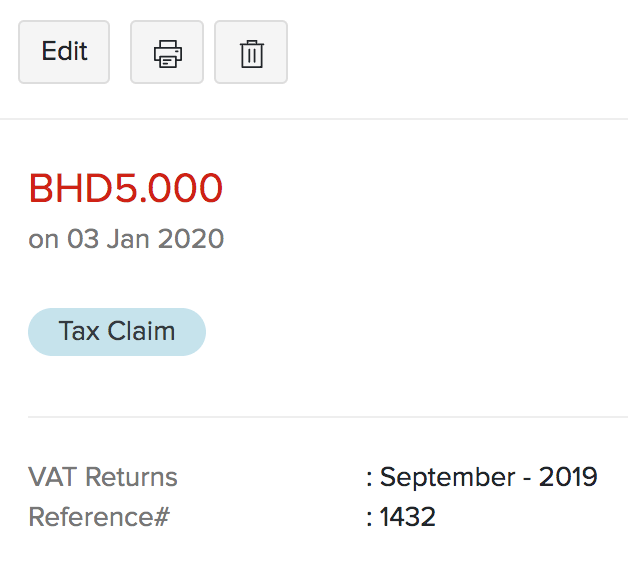Open Edit mode for this payment

(x=64, y=52)
